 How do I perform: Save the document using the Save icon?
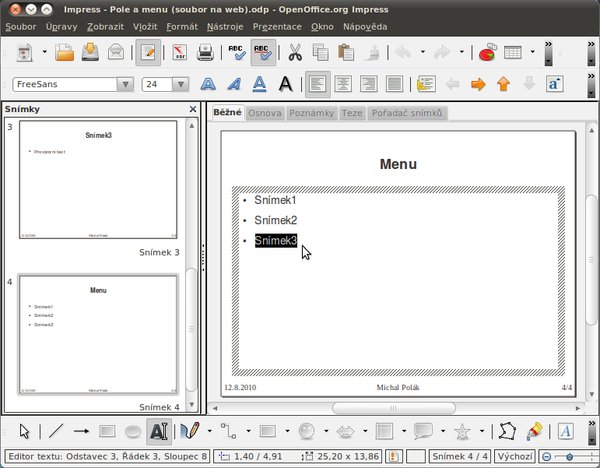click(90, 52)
